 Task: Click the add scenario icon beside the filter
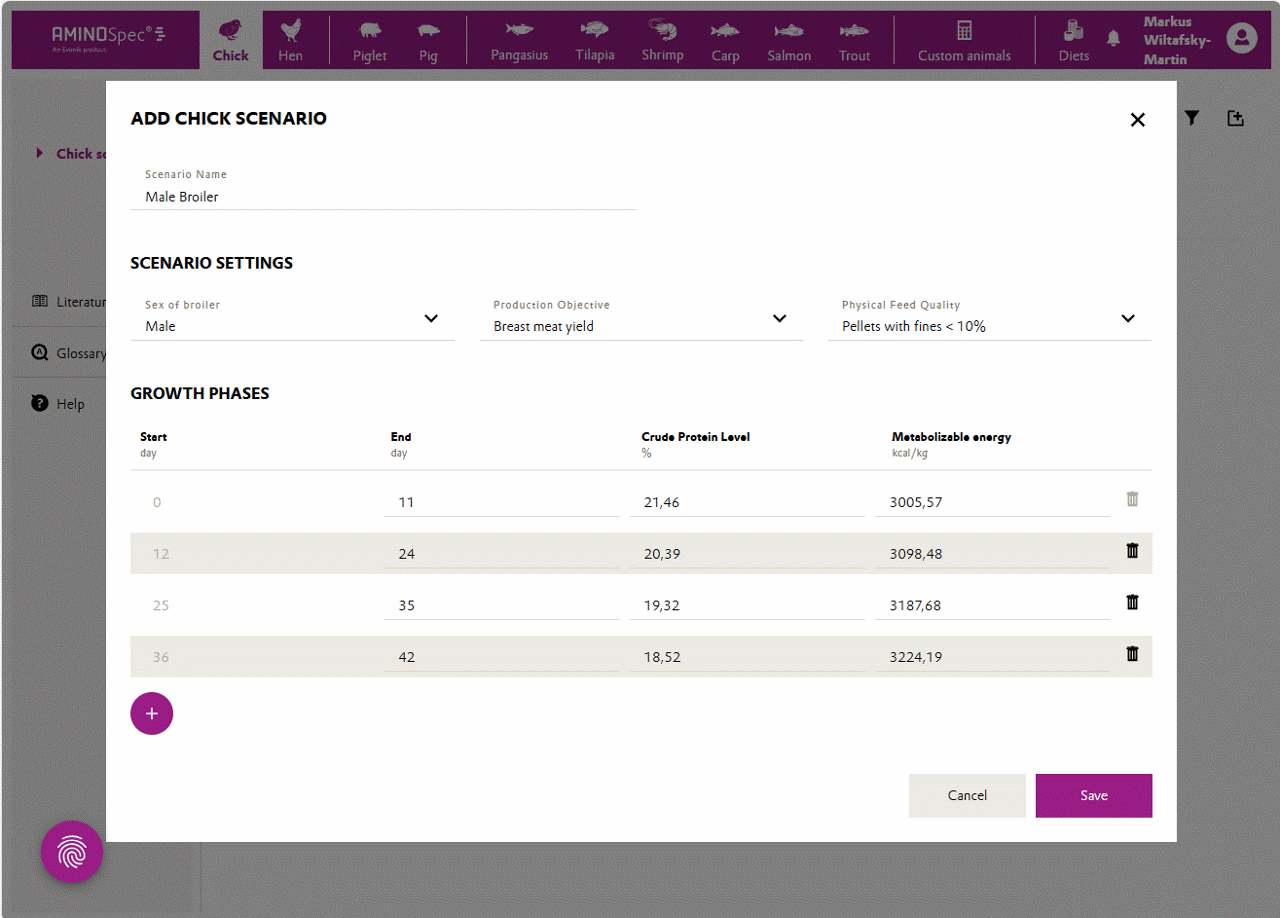(x=1235, y=118)
